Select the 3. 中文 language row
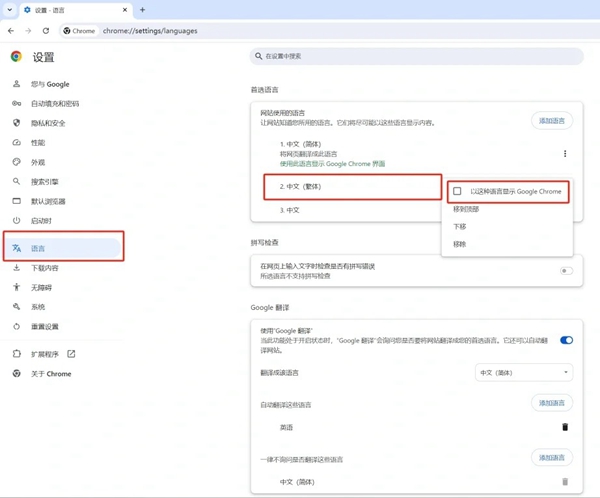The image size is (600, 498). pyautogui.click(x=290, y=210)
